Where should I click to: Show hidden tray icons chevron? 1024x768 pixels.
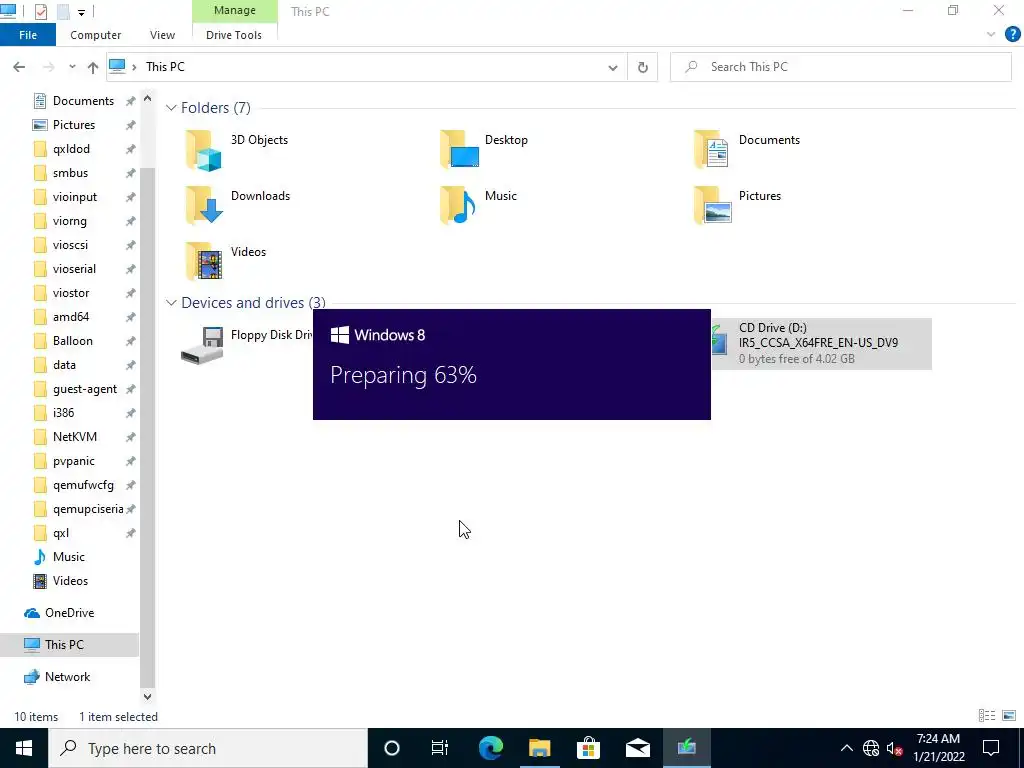pyautogui.click(x=846, y=748)
